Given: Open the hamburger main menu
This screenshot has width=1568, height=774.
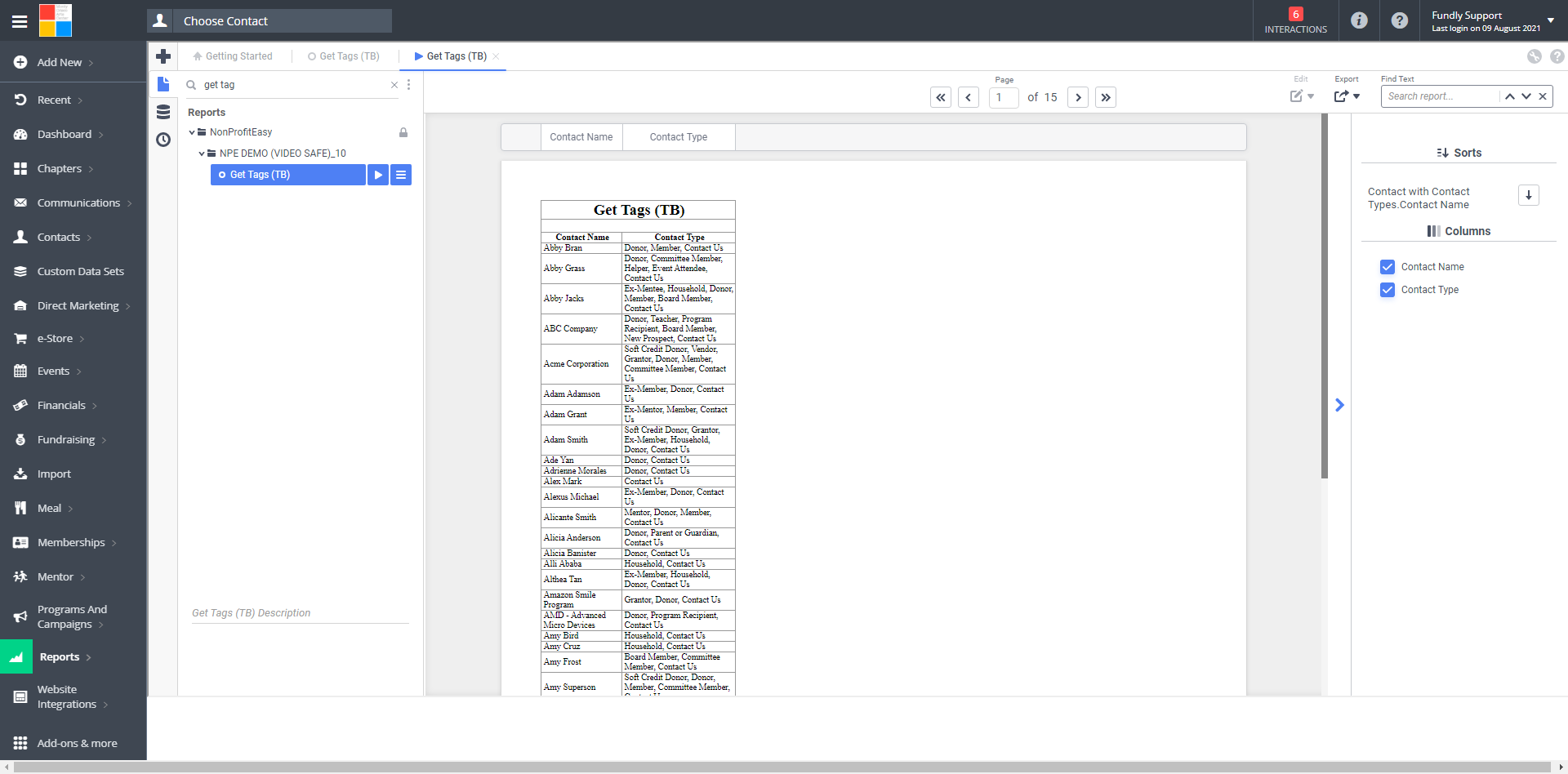Looking at the screenshot, I should click(x=20, y=21).
